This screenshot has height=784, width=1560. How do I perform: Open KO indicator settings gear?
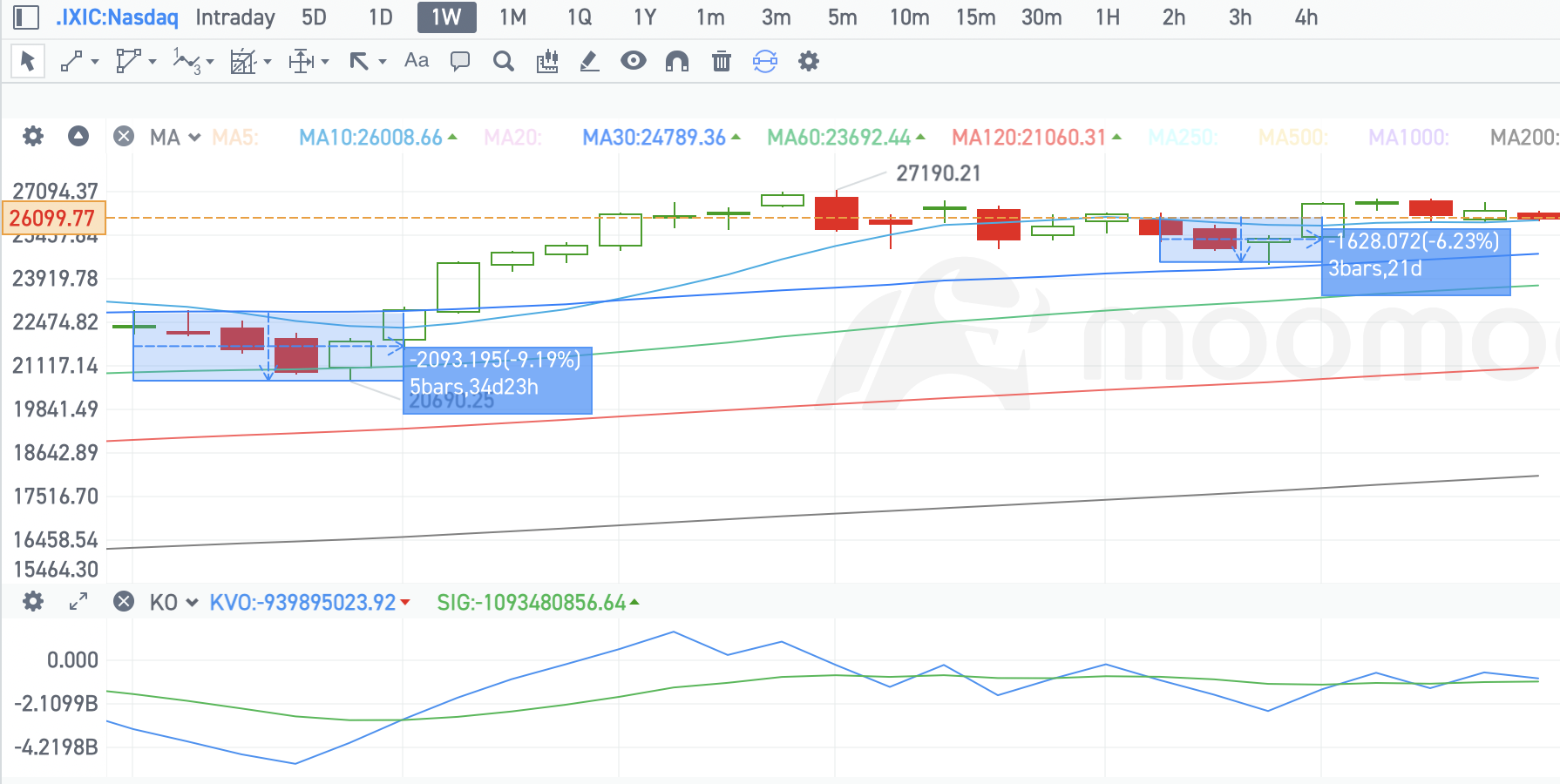coord(33,602)
